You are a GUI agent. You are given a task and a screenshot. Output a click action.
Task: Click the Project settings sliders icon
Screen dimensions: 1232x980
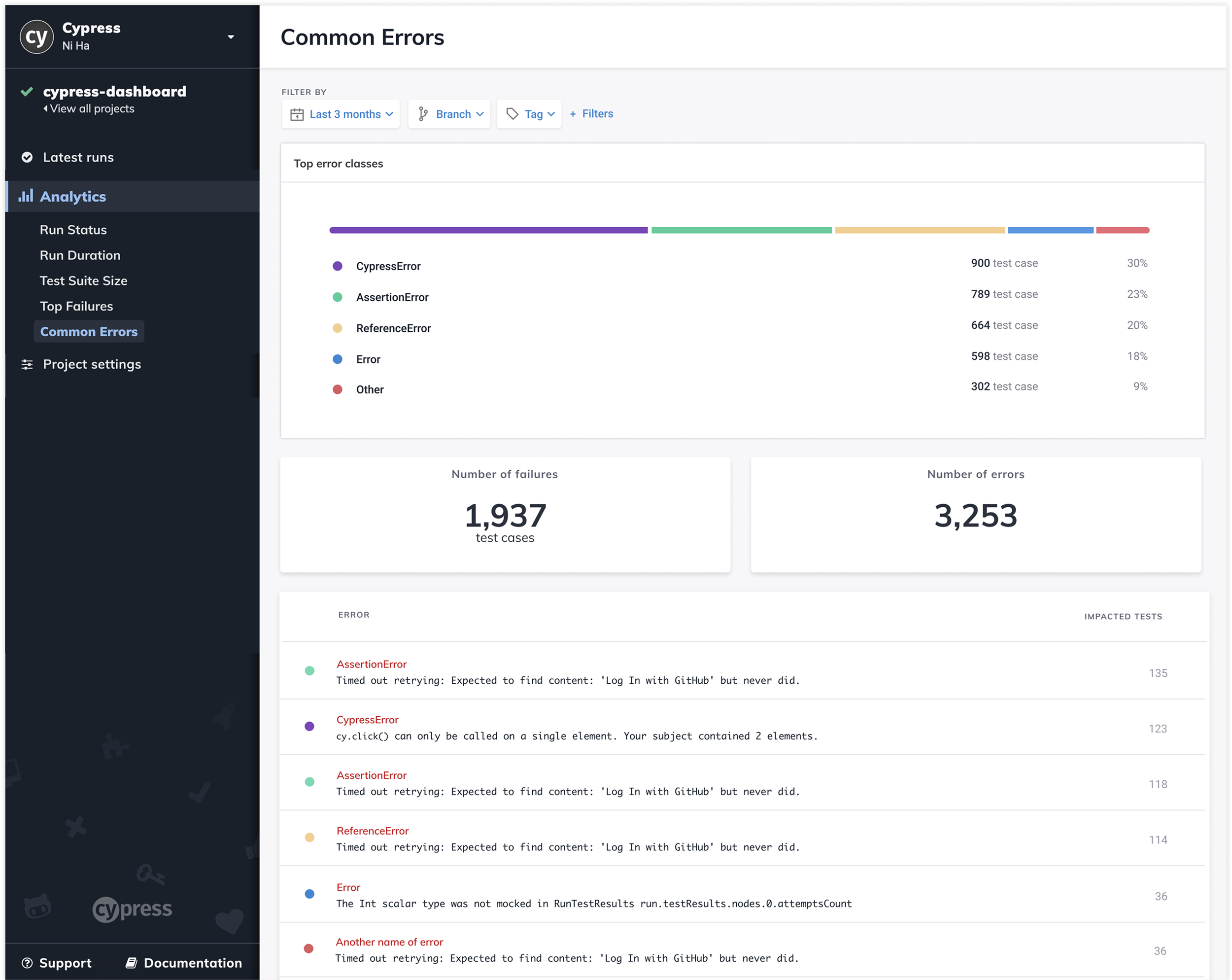coord(27,364)
